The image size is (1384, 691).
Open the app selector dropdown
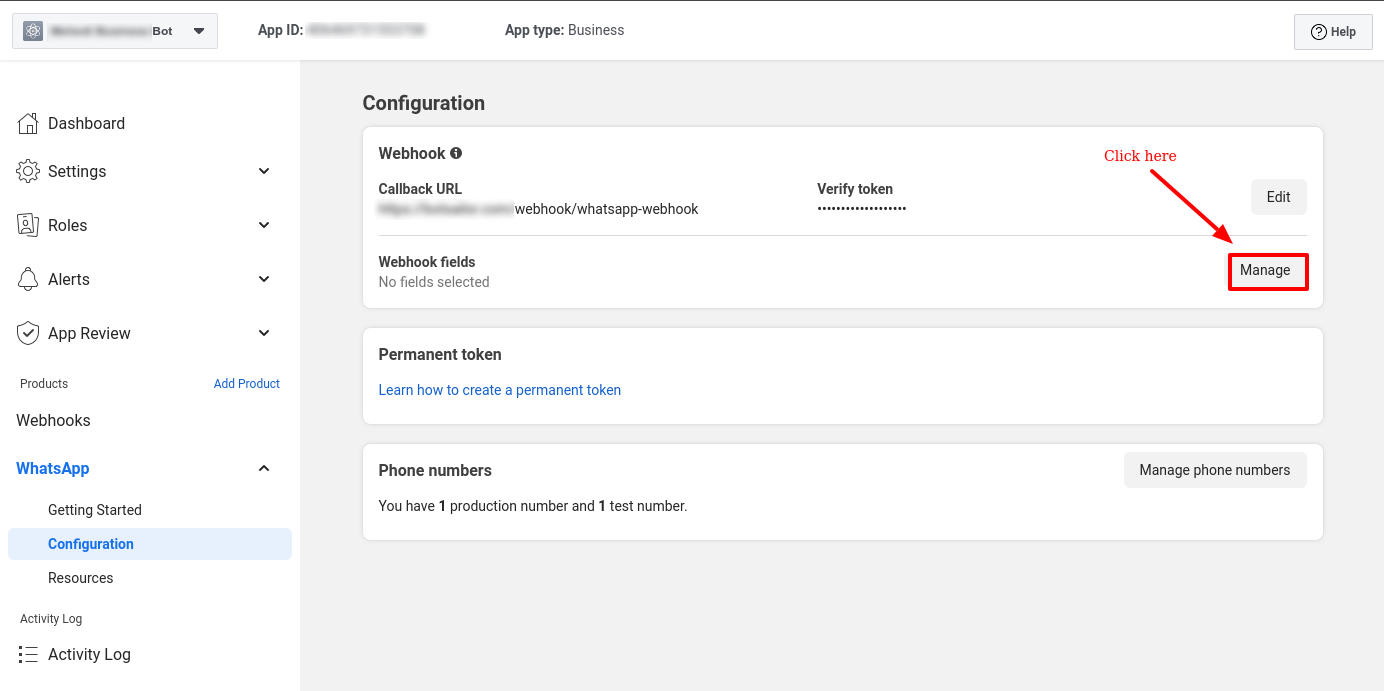click(199, 31)
